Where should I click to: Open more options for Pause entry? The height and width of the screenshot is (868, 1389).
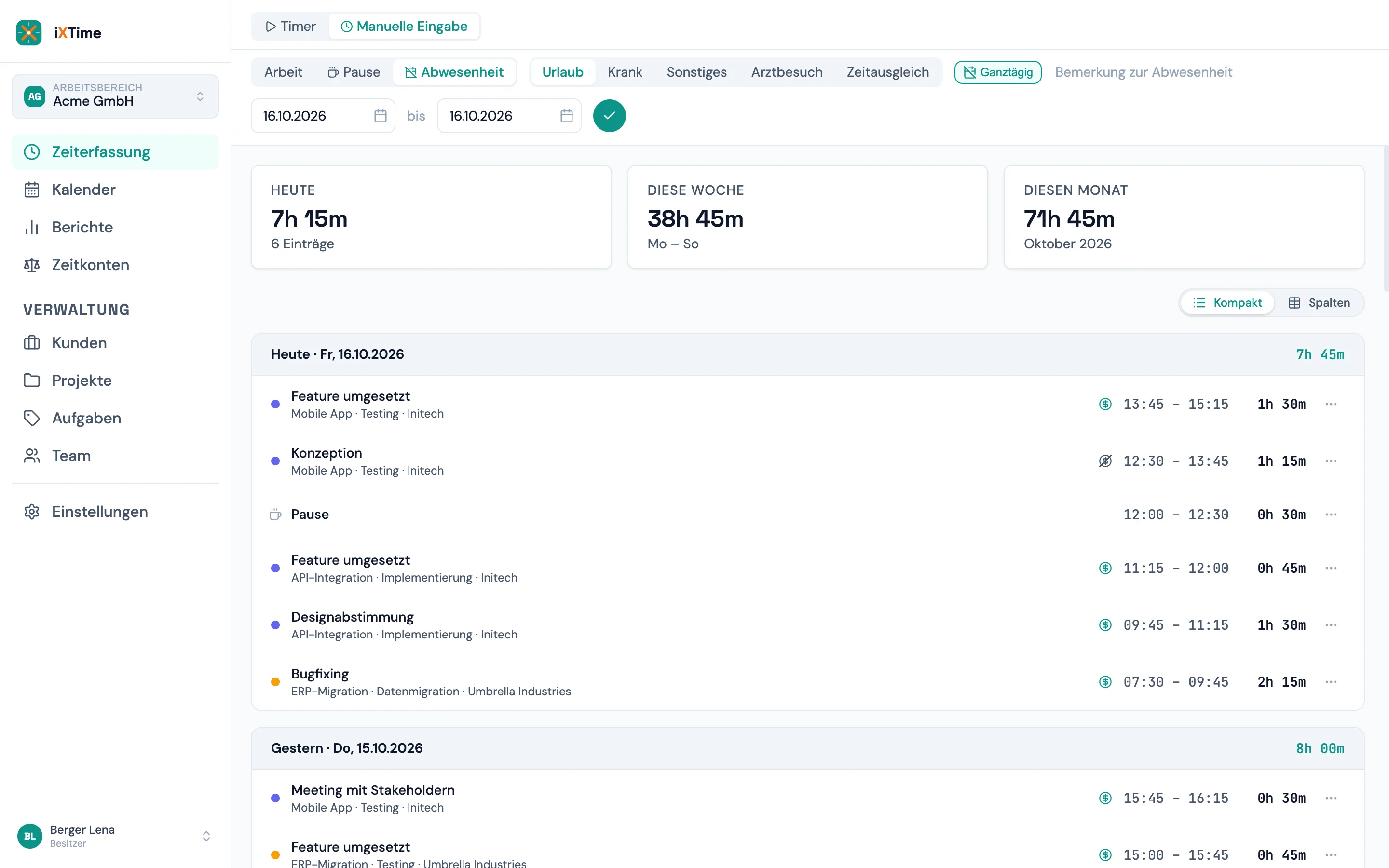pos(1331,515)
